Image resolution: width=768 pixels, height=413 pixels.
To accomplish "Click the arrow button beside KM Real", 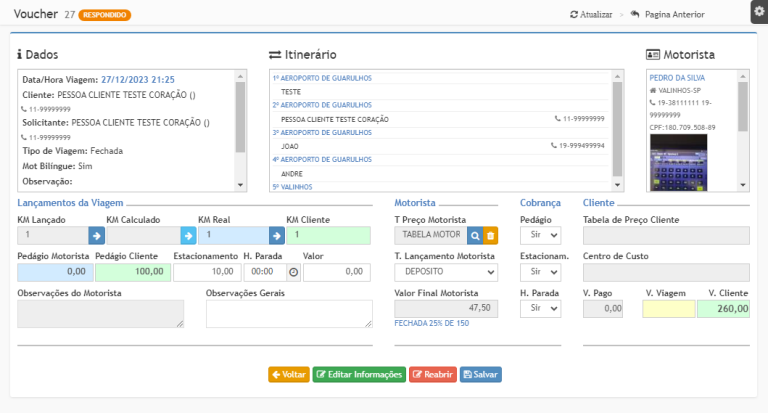I will click(277, 236).
